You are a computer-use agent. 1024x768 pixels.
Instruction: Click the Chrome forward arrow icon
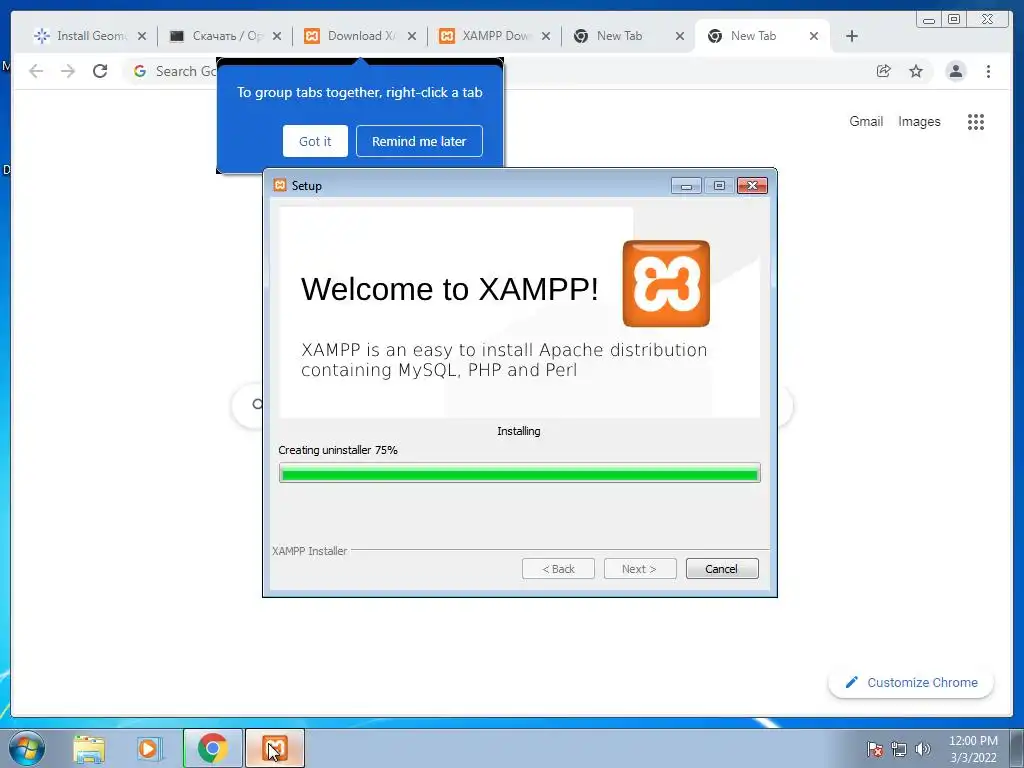[68, 71]
